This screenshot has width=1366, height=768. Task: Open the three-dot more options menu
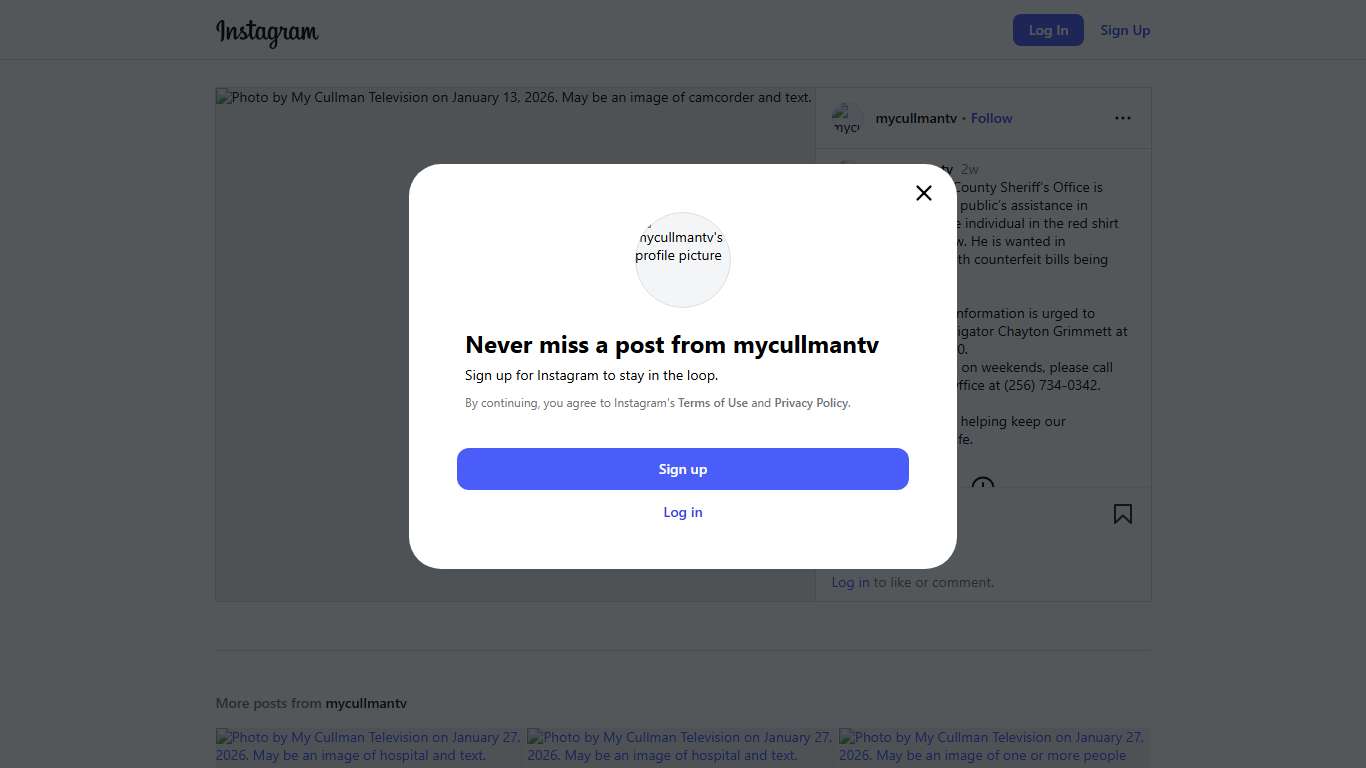click(x=1123, y=118)
